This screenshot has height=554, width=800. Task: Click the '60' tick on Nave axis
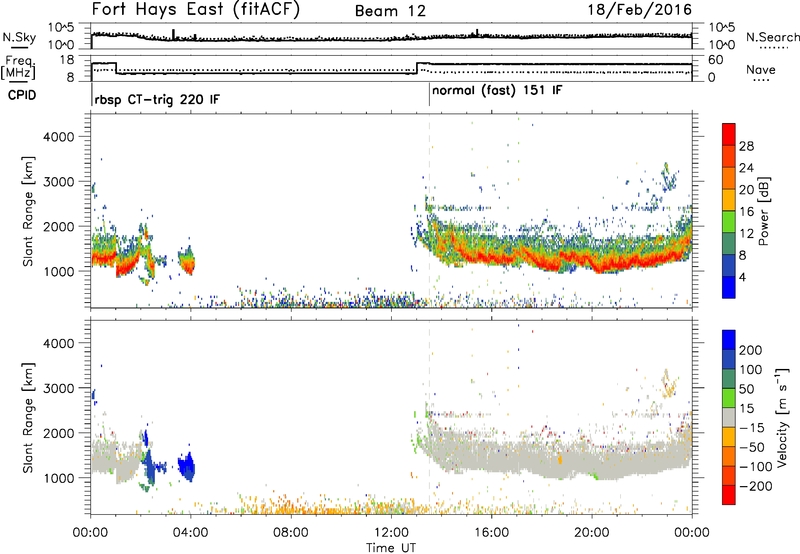coord(716,60)
